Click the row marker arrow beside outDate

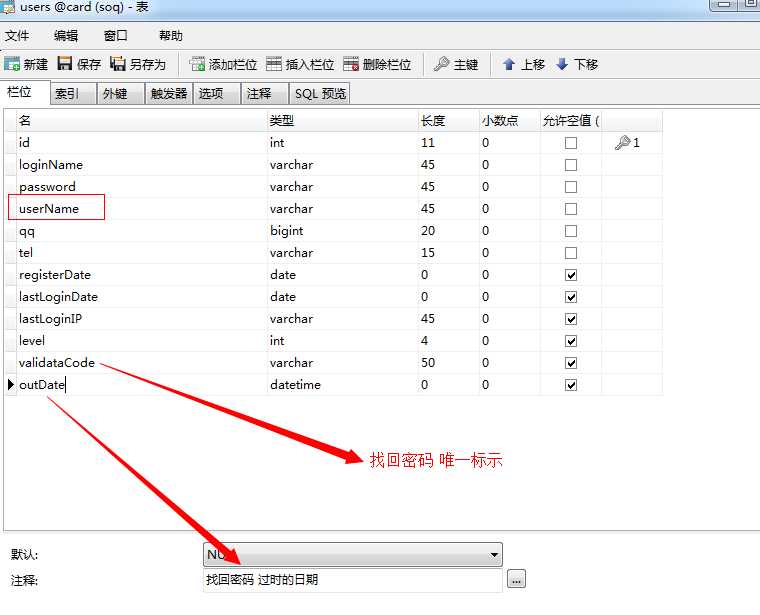tap(11, 385)
